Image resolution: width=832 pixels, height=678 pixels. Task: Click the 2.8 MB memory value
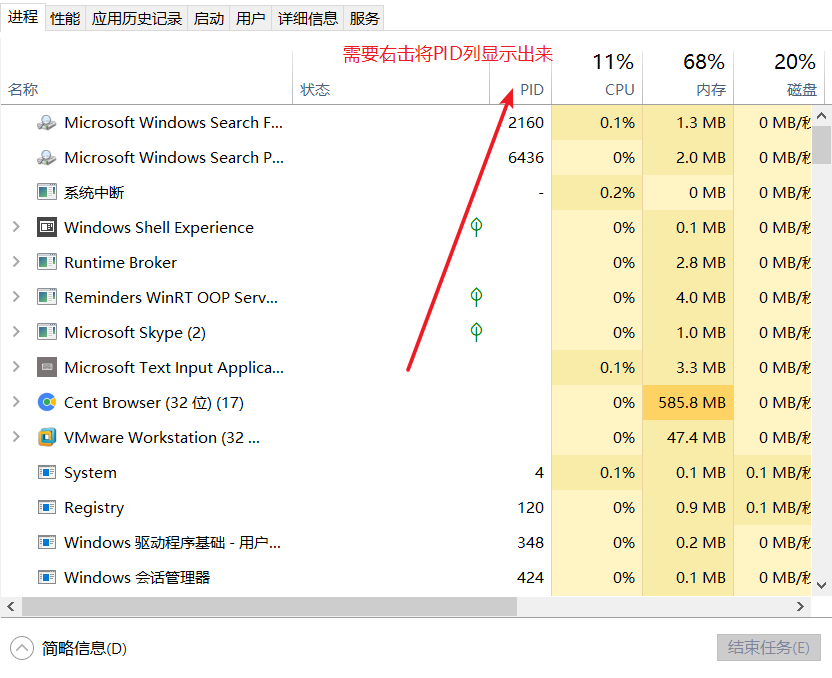tap(700, 262)
